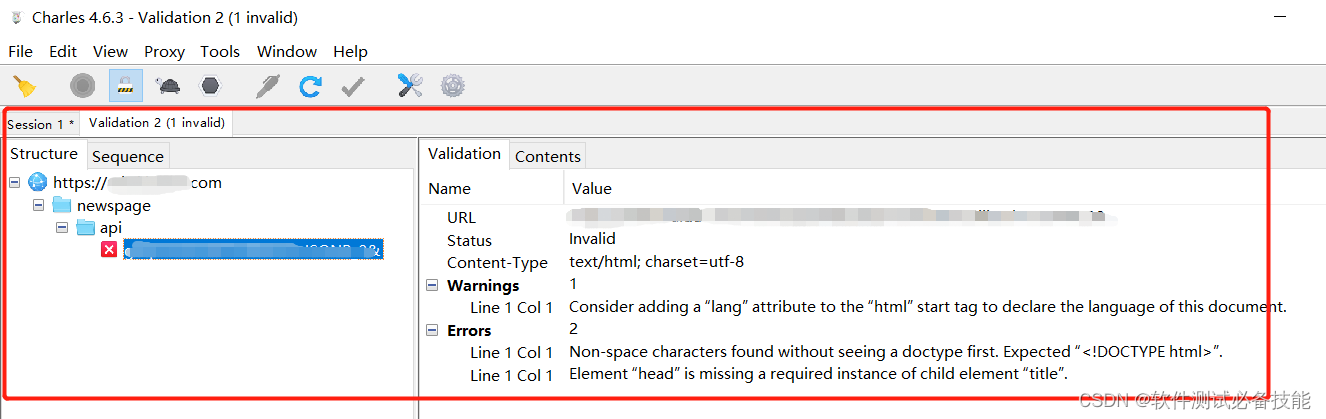Click text/html; charset=utf-8 value
Image resolution: width=1326 pixels, height=419 pixels.
pos(656,262)
